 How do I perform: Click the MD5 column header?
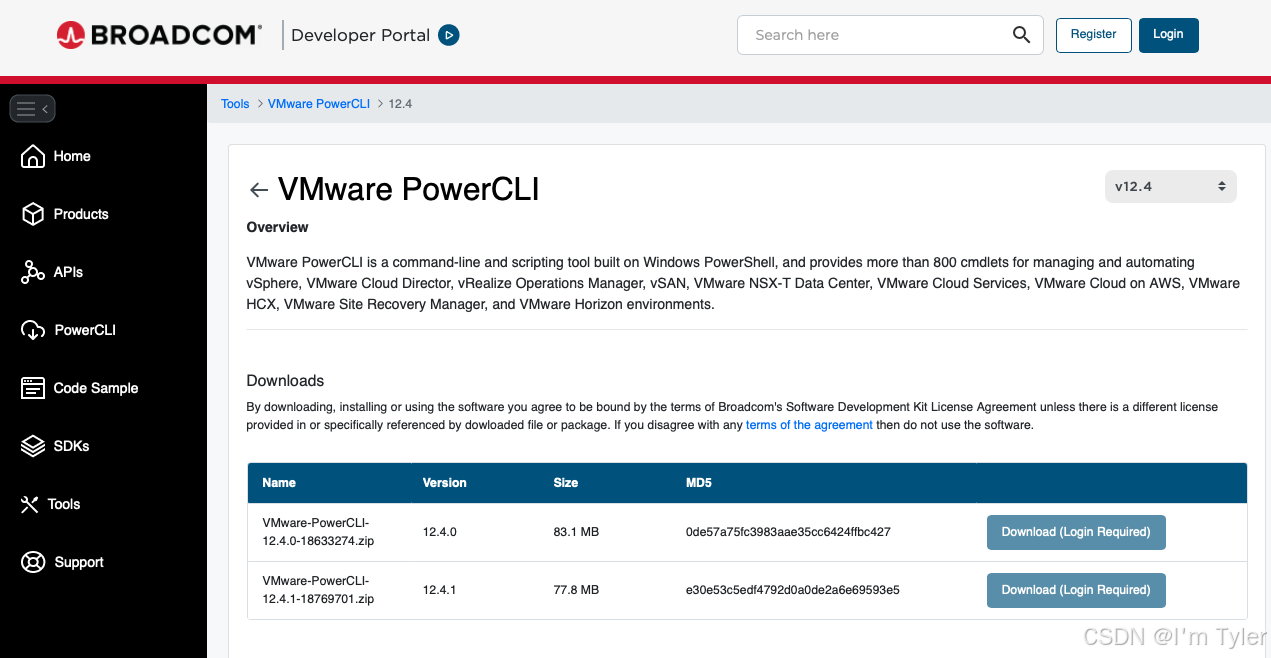(699, 483)
